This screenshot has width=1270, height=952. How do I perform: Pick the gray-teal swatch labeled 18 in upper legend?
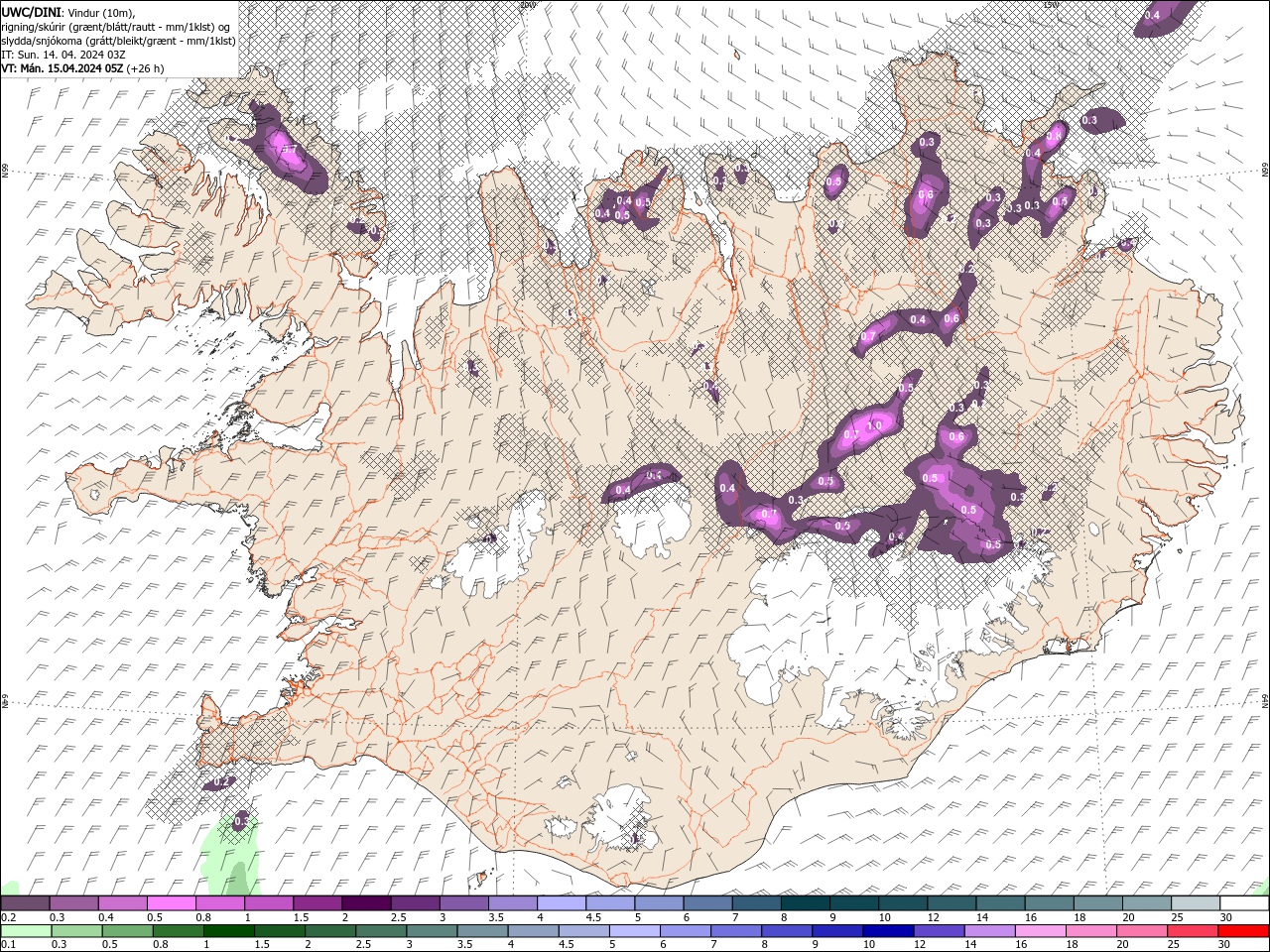pos(1099,903)
